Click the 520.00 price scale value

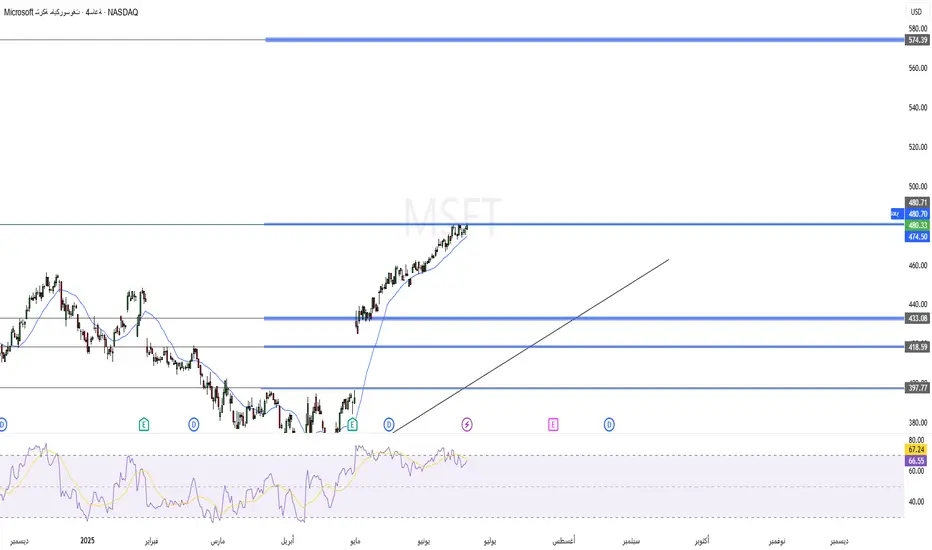(x=918, y=147)
